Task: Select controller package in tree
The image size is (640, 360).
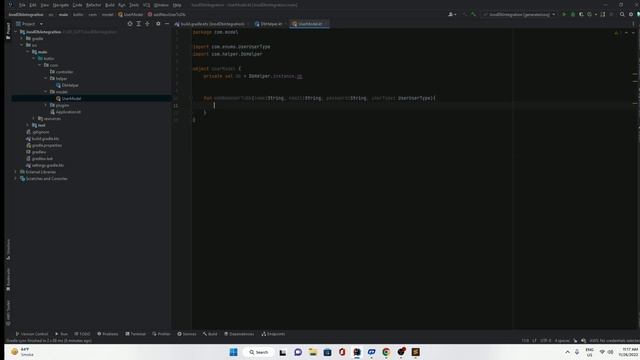Action: (x=62, y=72)
